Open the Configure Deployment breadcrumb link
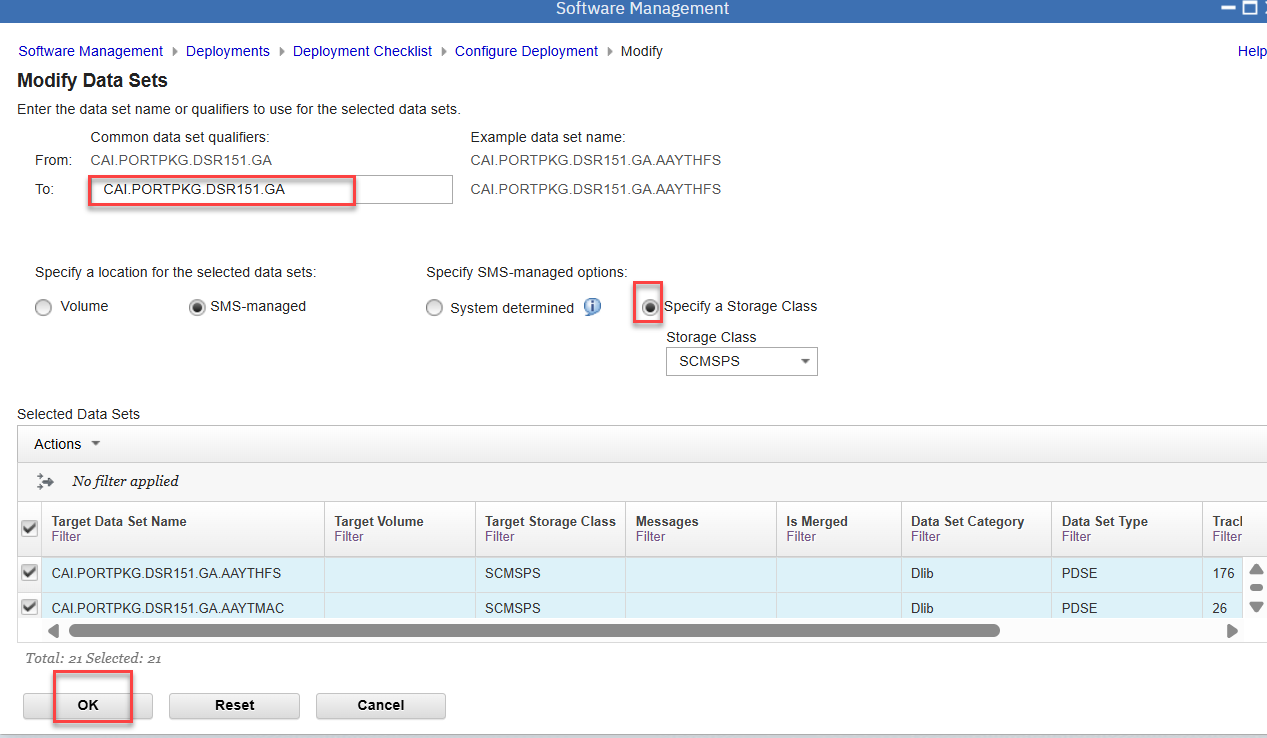 tap(526, 51)
